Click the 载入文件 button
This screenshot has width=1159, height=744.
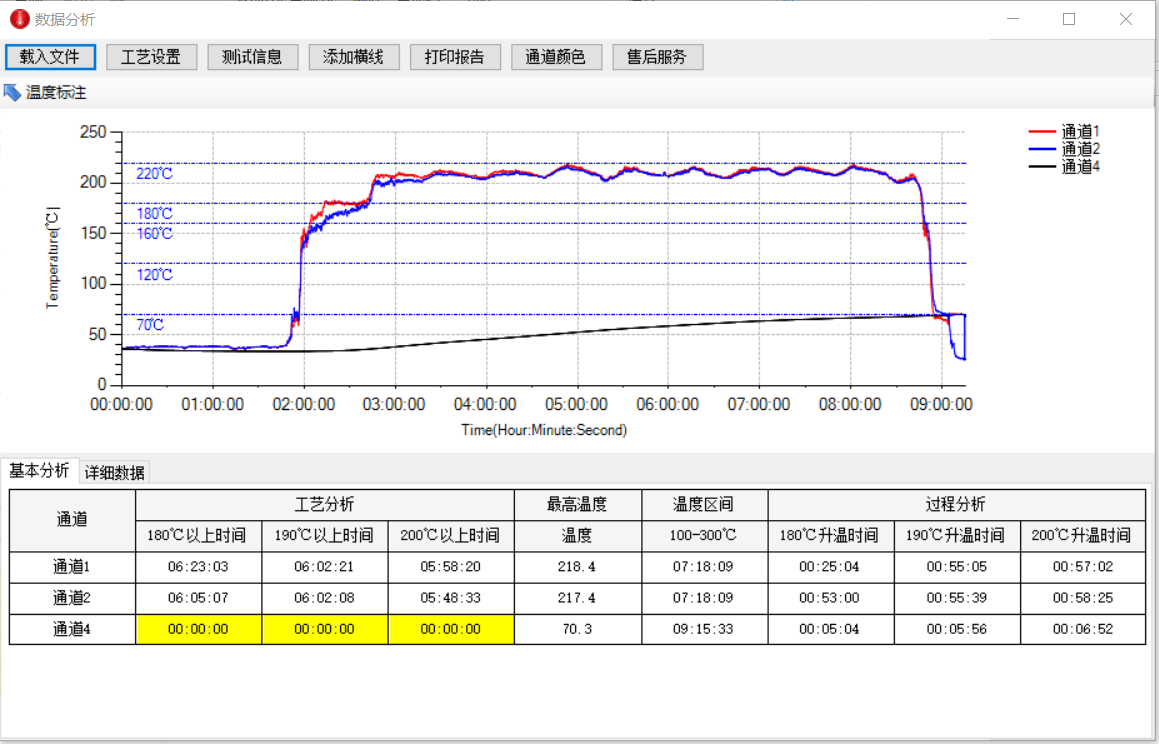pyautogui.click(x=50, y=57)
